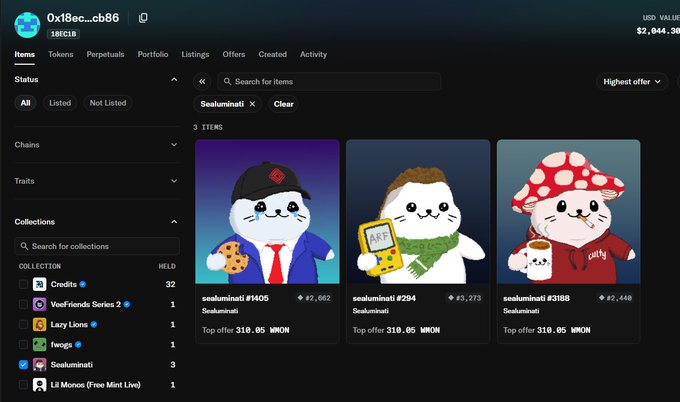Click the magnifier icon in item search
The width and height of the screenshot is (680, 402).
click(227, 82)
